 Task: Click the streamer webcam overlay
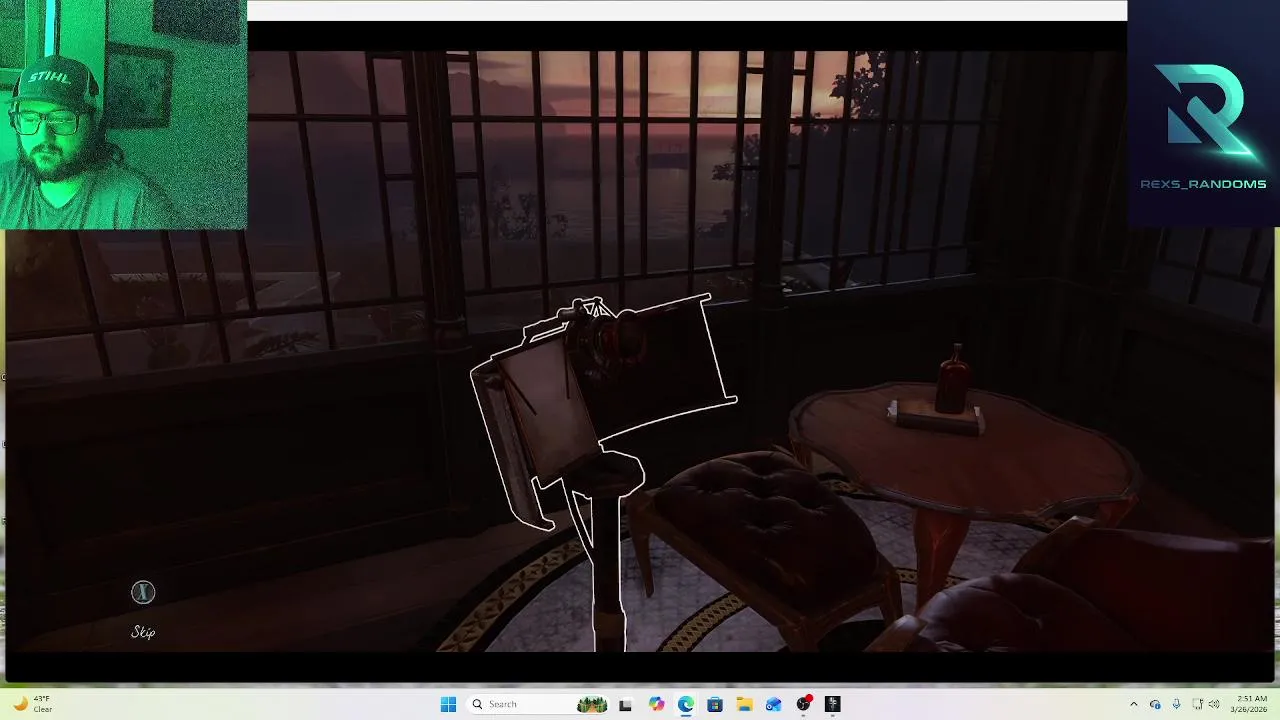pos(123,115)
